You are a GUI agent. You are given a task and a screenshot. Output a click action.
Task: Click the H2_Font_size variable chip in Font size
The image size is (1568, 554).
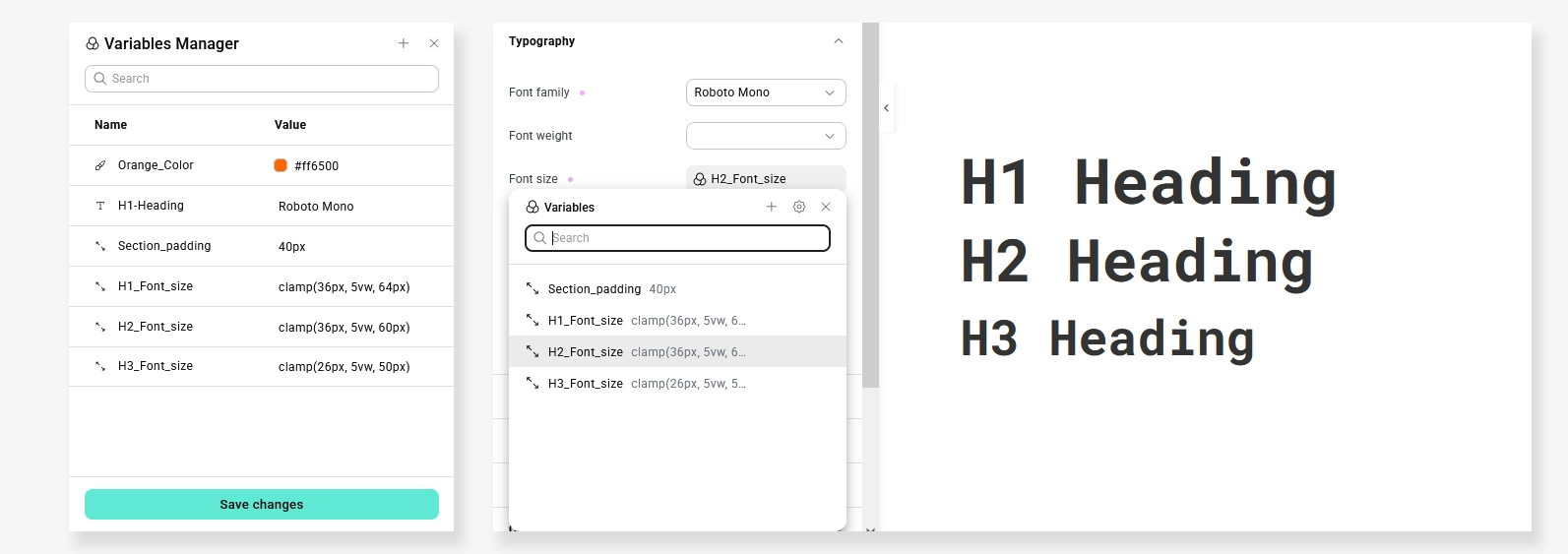766,178
